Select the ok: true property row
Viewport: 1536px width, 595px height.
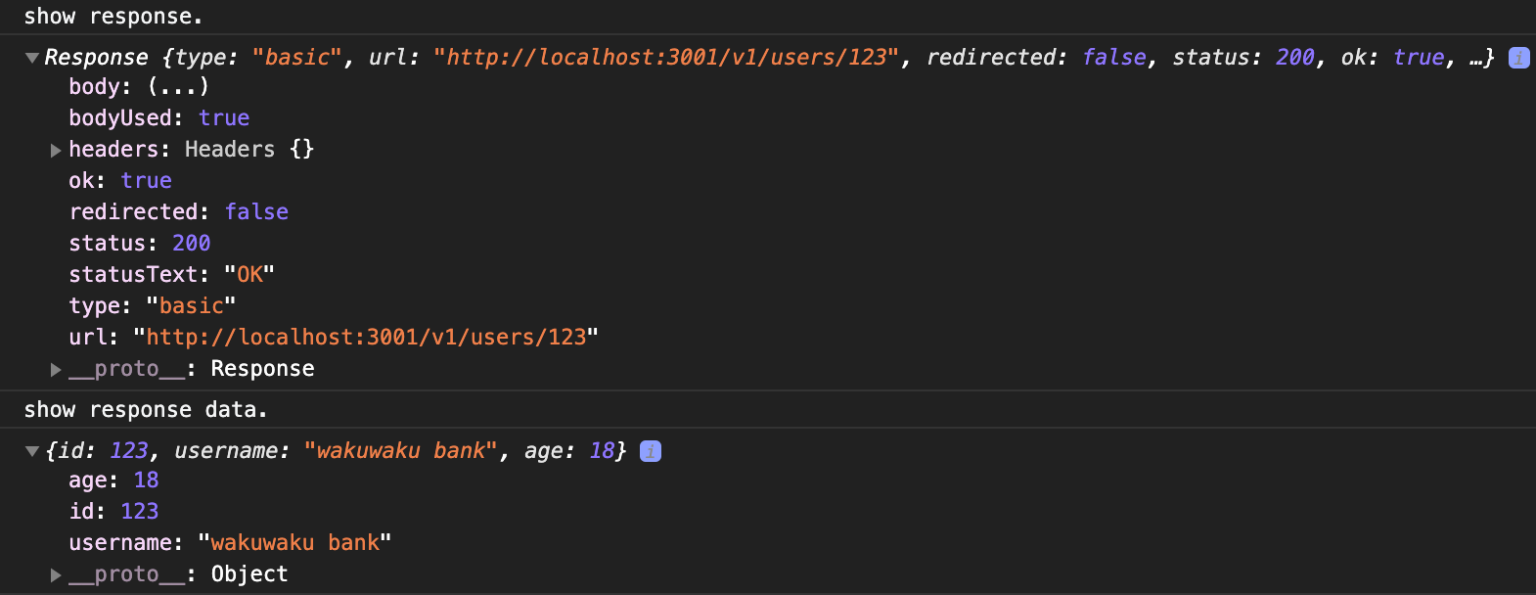tap(120, 181)
